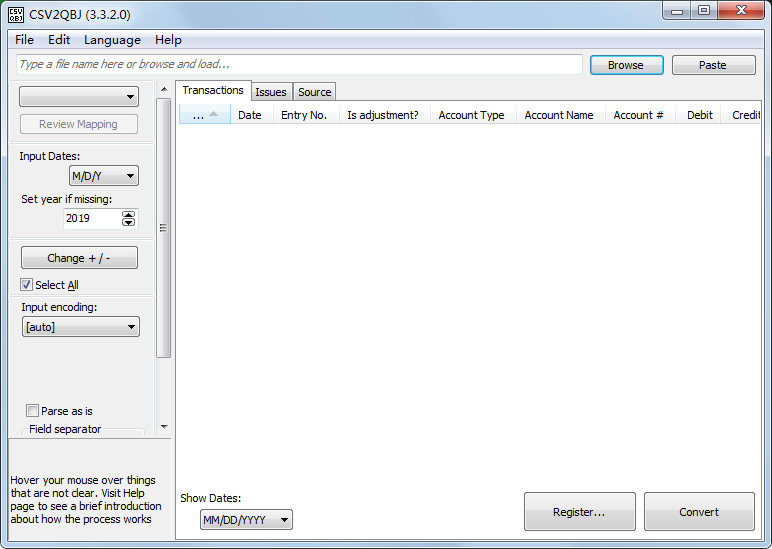Open the Edit menu
Viewport: 772px width, 549px height.
pyautogui.click(x=59, y=40)
